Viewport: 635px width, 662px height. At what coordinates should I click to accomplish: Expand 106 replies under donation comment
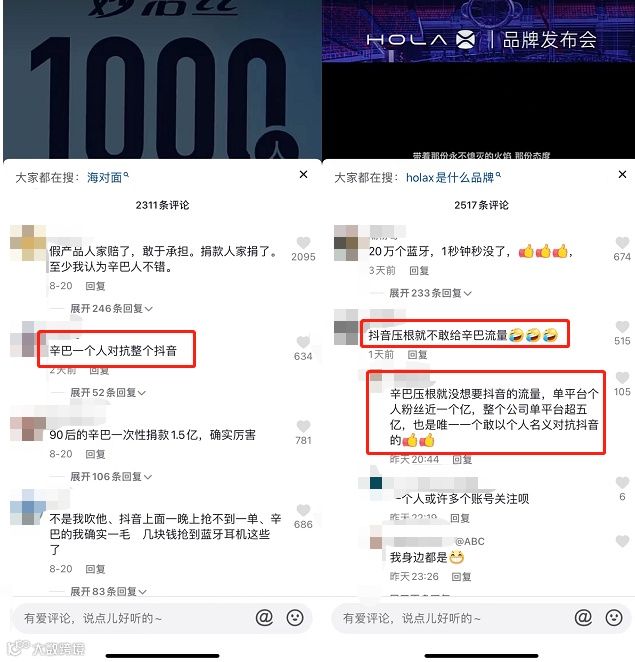pyautogui.click(x=111, y=477)
